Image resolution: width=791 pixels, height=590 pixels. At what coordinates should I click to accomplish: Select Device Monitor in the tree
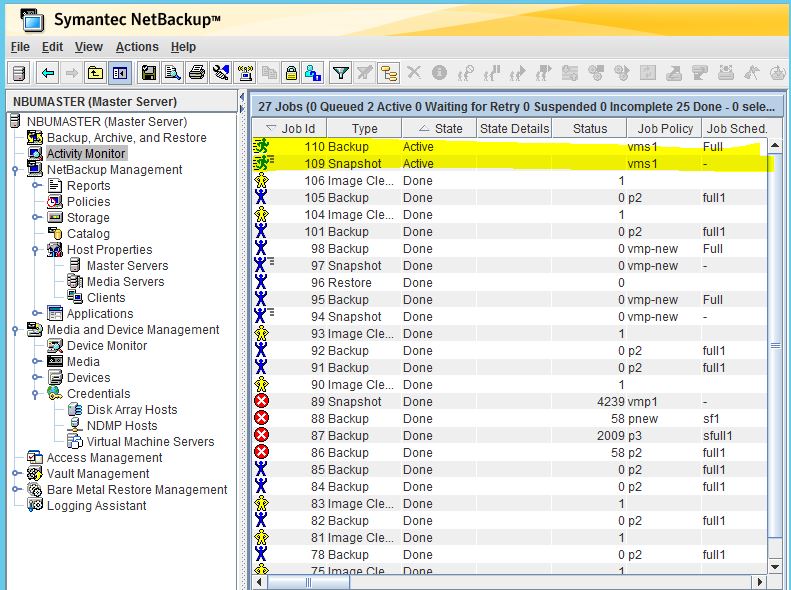coord(107,346)
